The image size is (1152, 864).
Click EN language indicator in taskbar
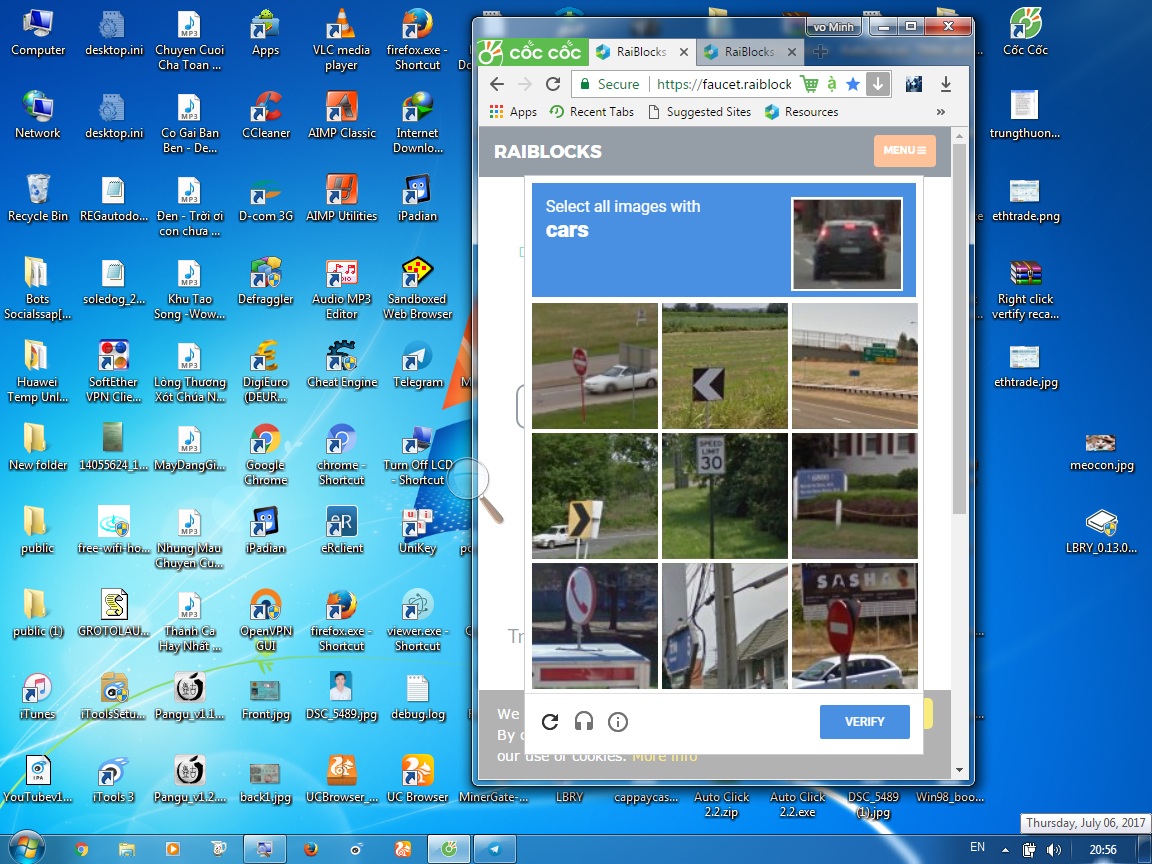(977, 847)
